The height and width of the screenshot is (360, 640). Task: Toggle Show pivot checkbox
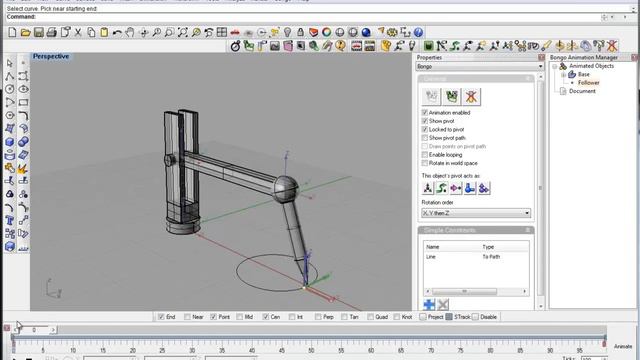(424, 121)
